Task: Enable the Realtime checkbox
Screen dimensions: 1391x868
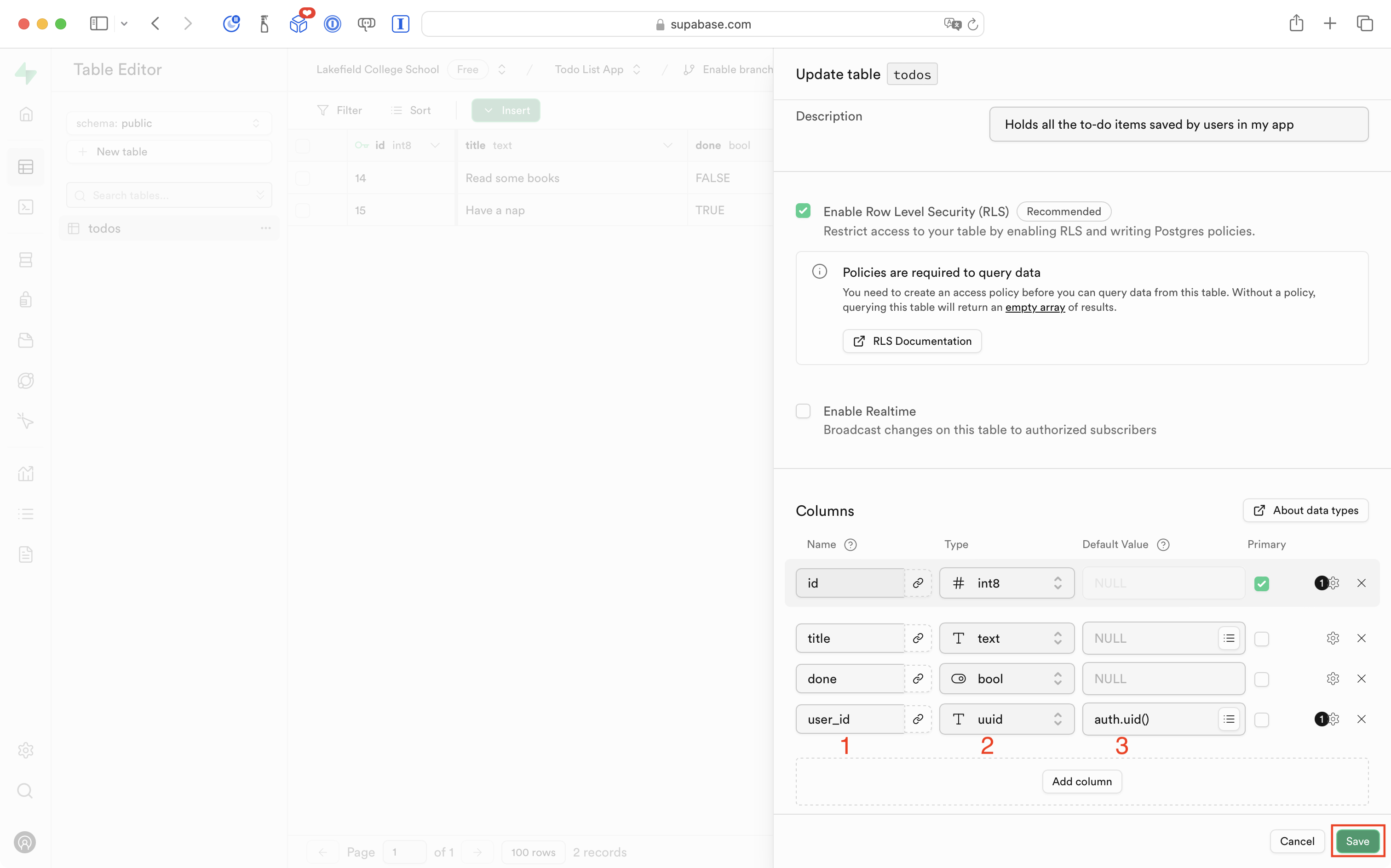Action: [x=803, y=411]
